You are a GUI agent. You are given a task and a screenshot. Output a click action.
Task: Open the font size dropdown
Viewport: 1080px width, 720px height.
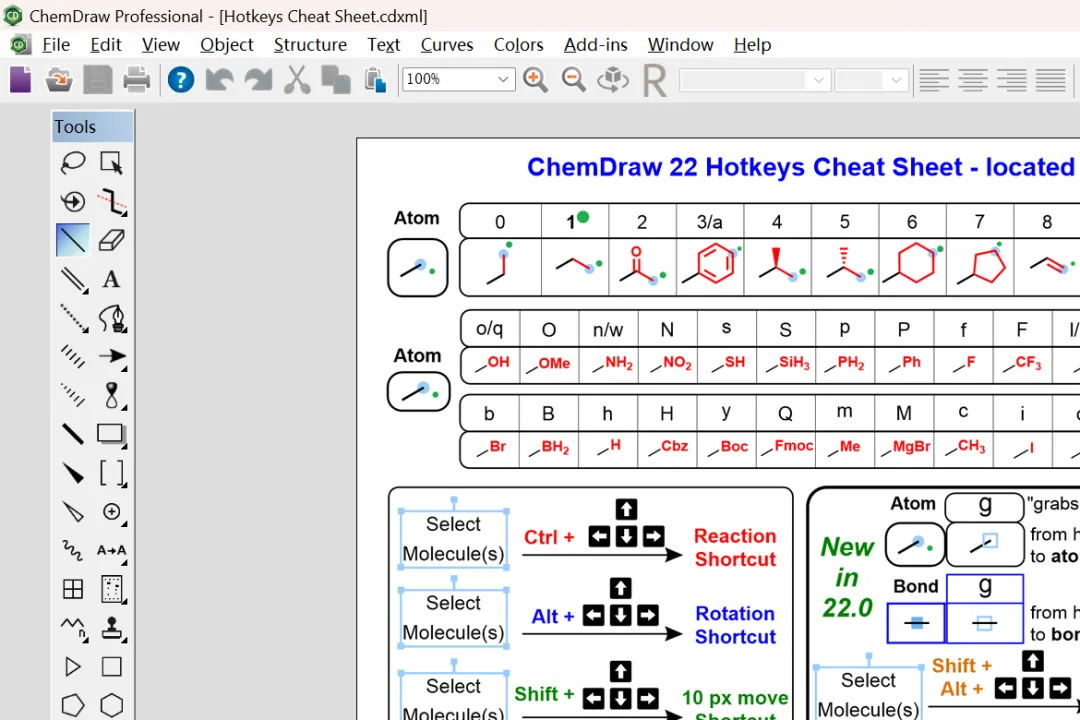(895, 80)
